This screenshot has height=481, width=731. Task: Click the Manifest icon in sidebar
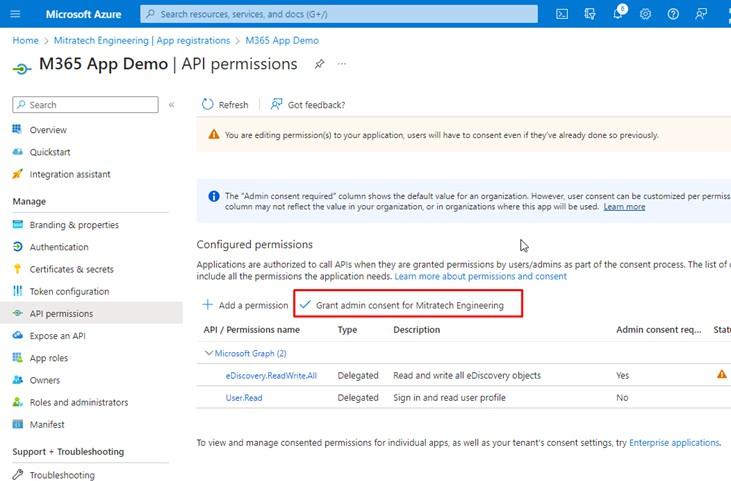coord(18,424)
